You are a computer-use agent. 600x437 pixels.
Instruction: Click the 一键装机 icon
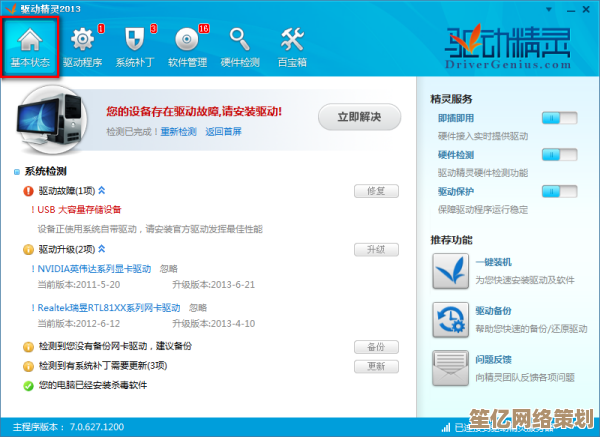[x=450, y=271]
